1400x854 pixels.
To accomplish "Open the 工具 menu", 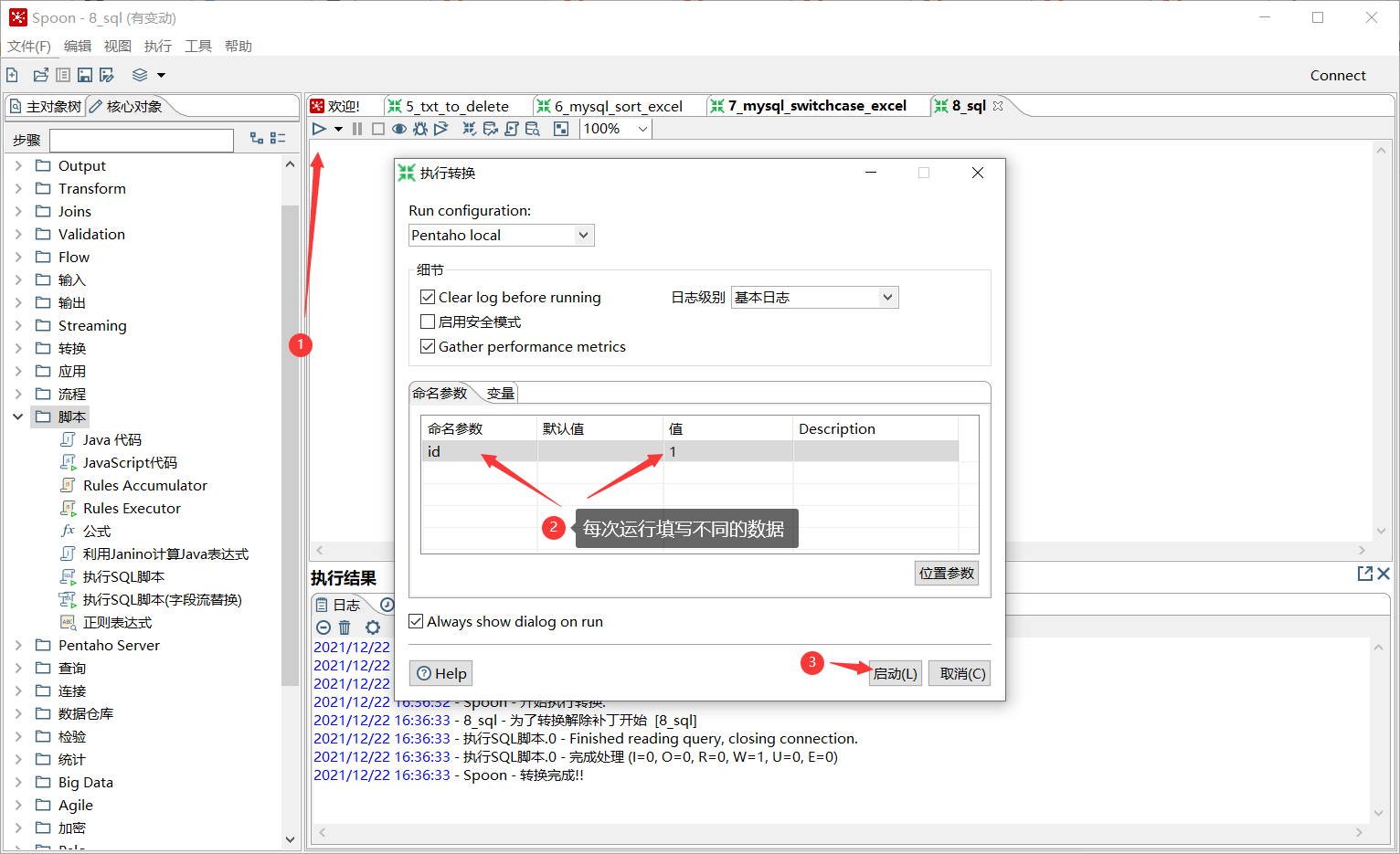I will pyautogui.click(x=197, y=46).
